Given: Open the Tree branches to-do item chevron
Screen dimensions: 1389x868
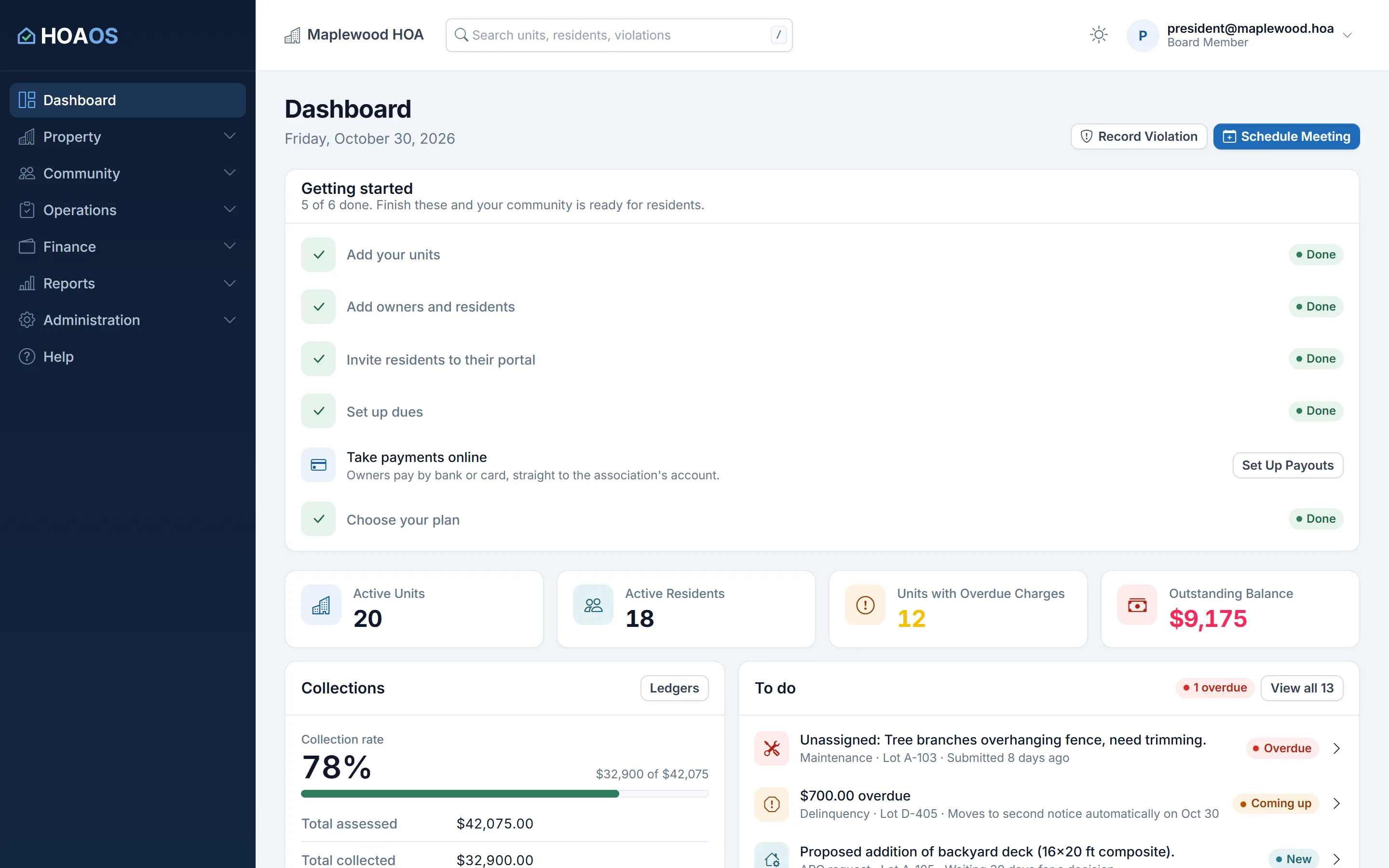Looking at the screenshot, I should pyautogui.click(x=1336, y=748).
